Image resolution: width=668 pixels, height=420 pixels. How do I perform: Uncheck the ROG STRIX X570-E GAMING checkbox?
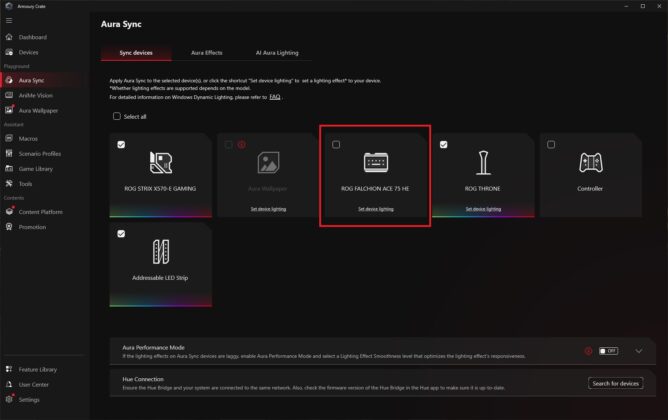(121, 145)
